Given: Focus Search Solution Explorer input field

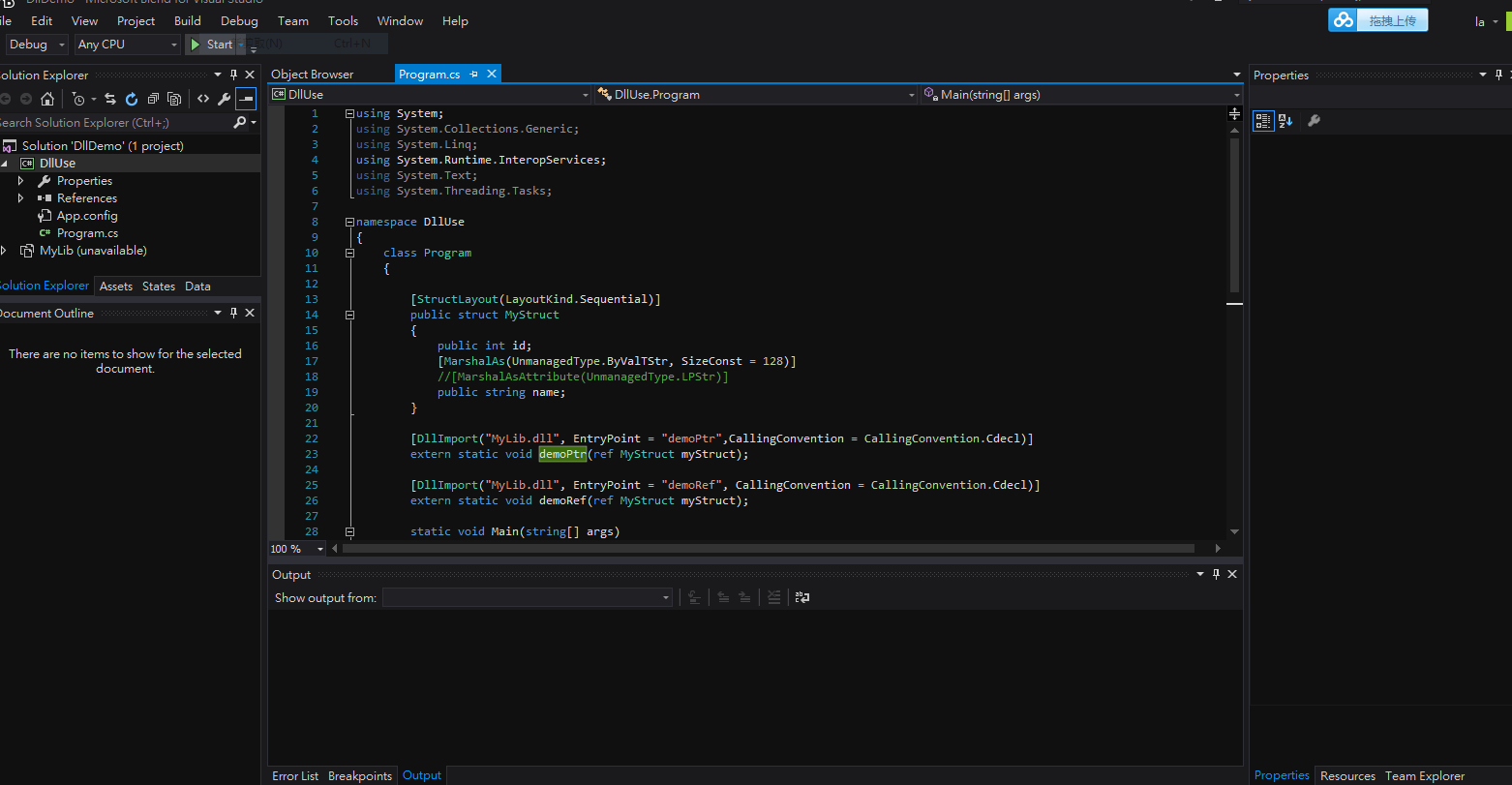Looking at the screenshot, I should coord(114,123).
